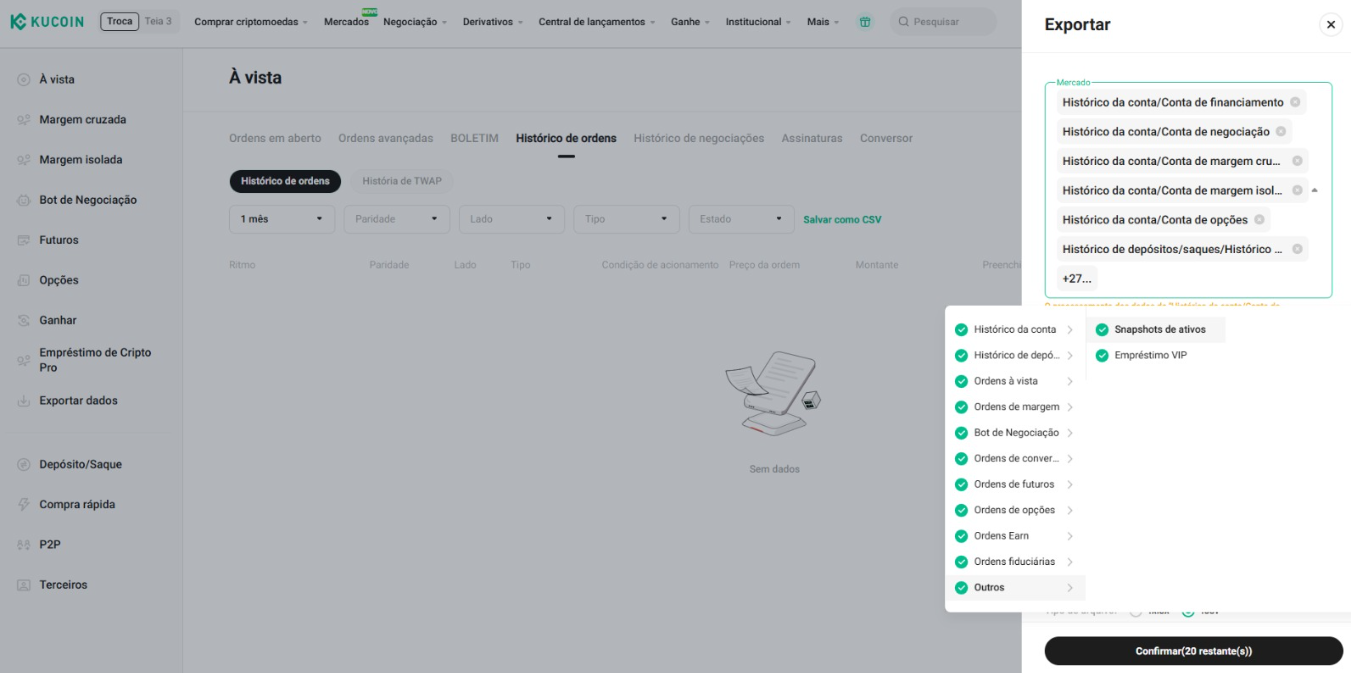Switch to Assinaturas tab

pos(812,138)
